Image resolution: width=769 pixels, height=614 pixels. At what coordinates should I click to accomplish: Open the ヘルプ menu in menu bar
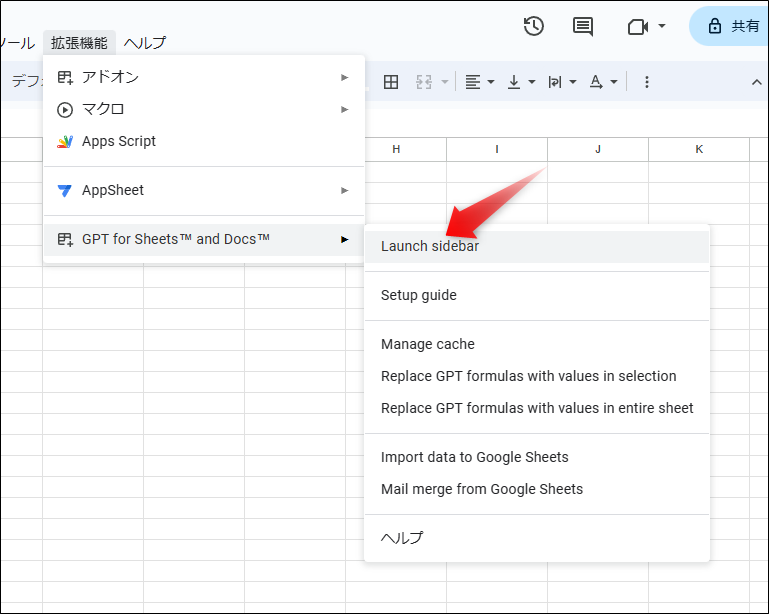pyautogui.click(x=145, y=43)
